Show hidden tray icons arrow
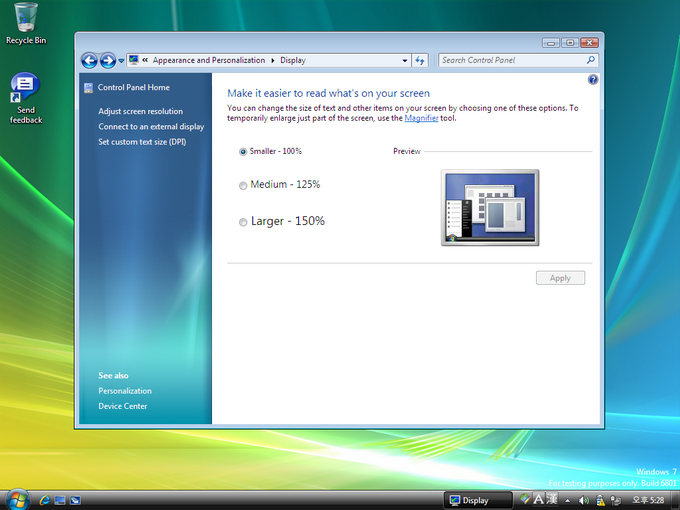 point(568,501)
